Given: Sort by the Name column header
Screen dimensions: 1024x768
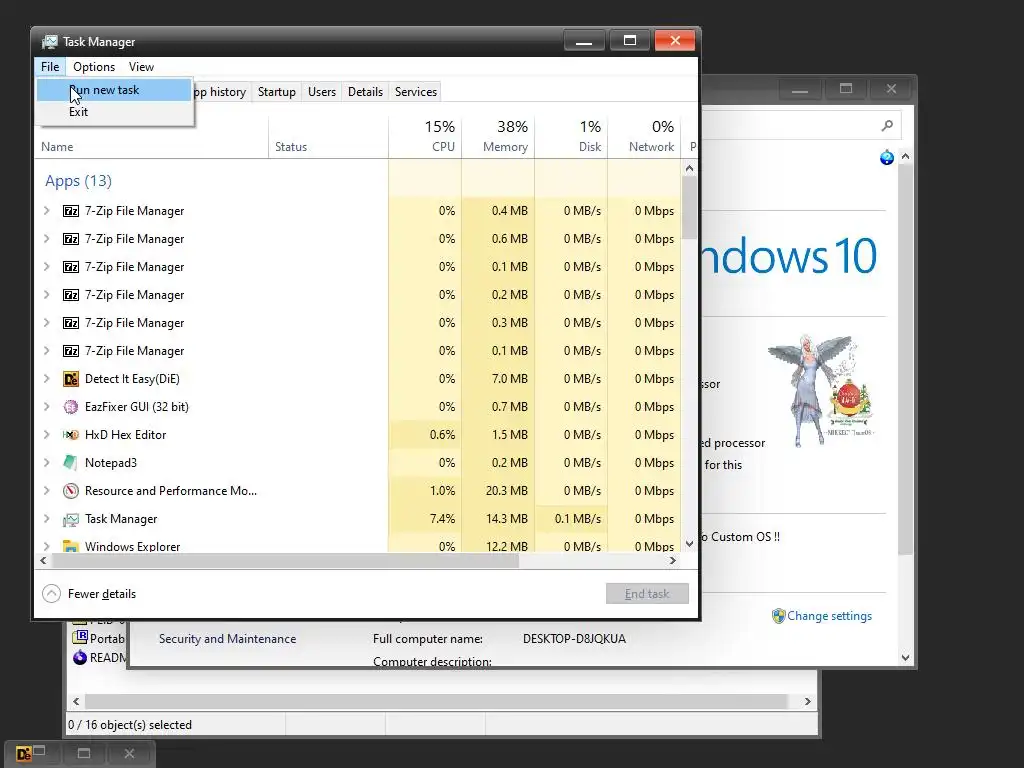Looking at the screenshot, I should (152, 136).
